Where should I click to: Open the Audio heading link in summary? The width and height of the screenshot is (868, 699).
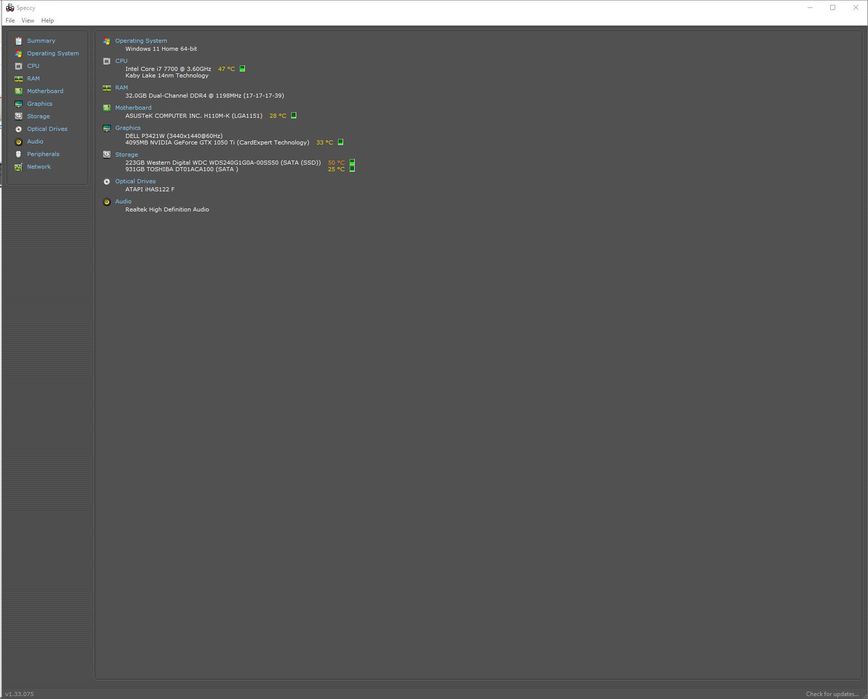coord(123,202)
